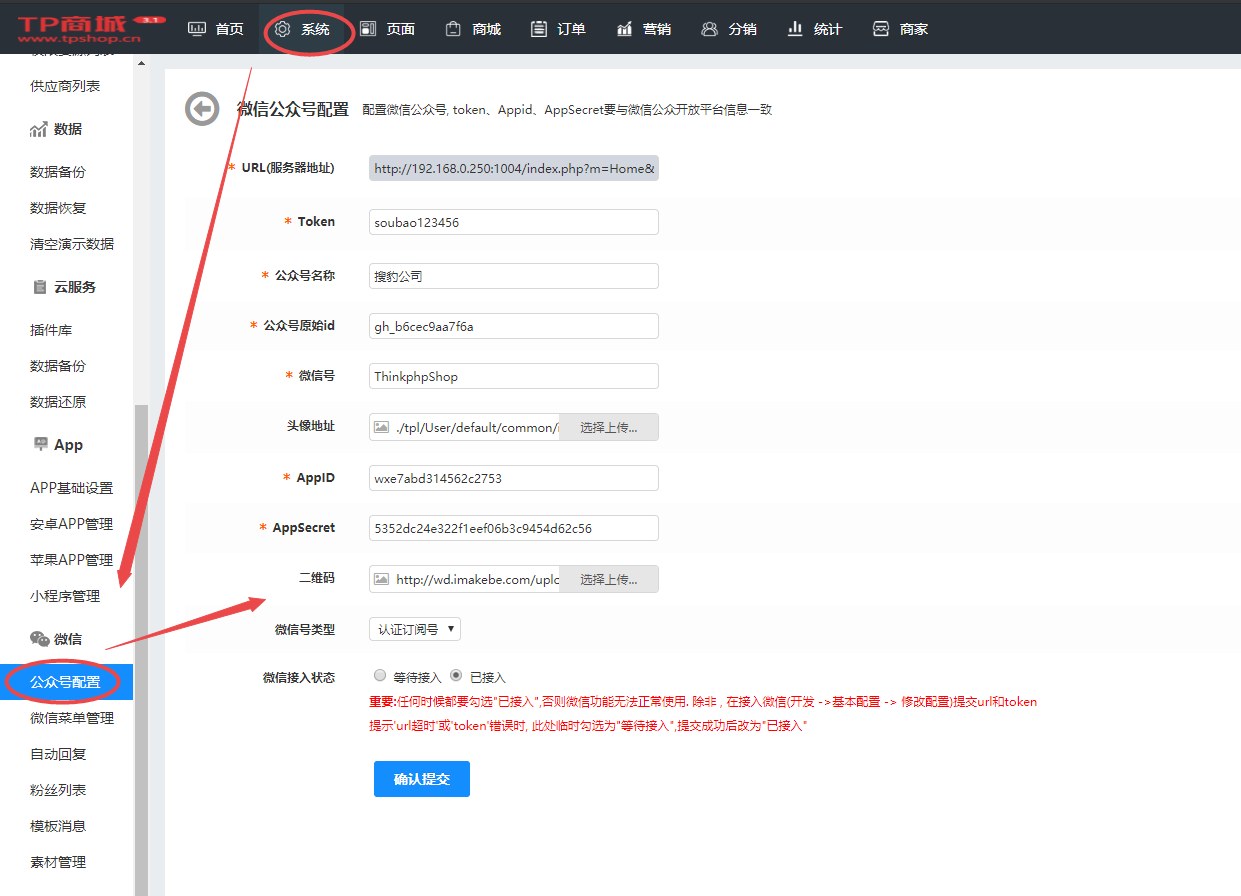This screenshot has height=896, width=1241.
Task: Select the 页面 page icon
Action: [x=368, y=28]
